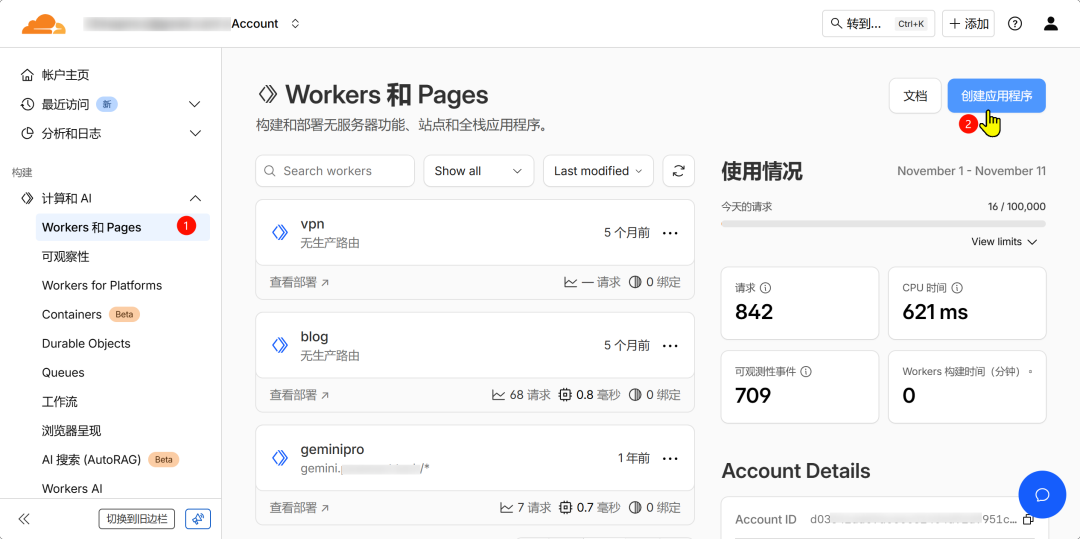Select Durable Objects in the sidebar

(86, 343)
